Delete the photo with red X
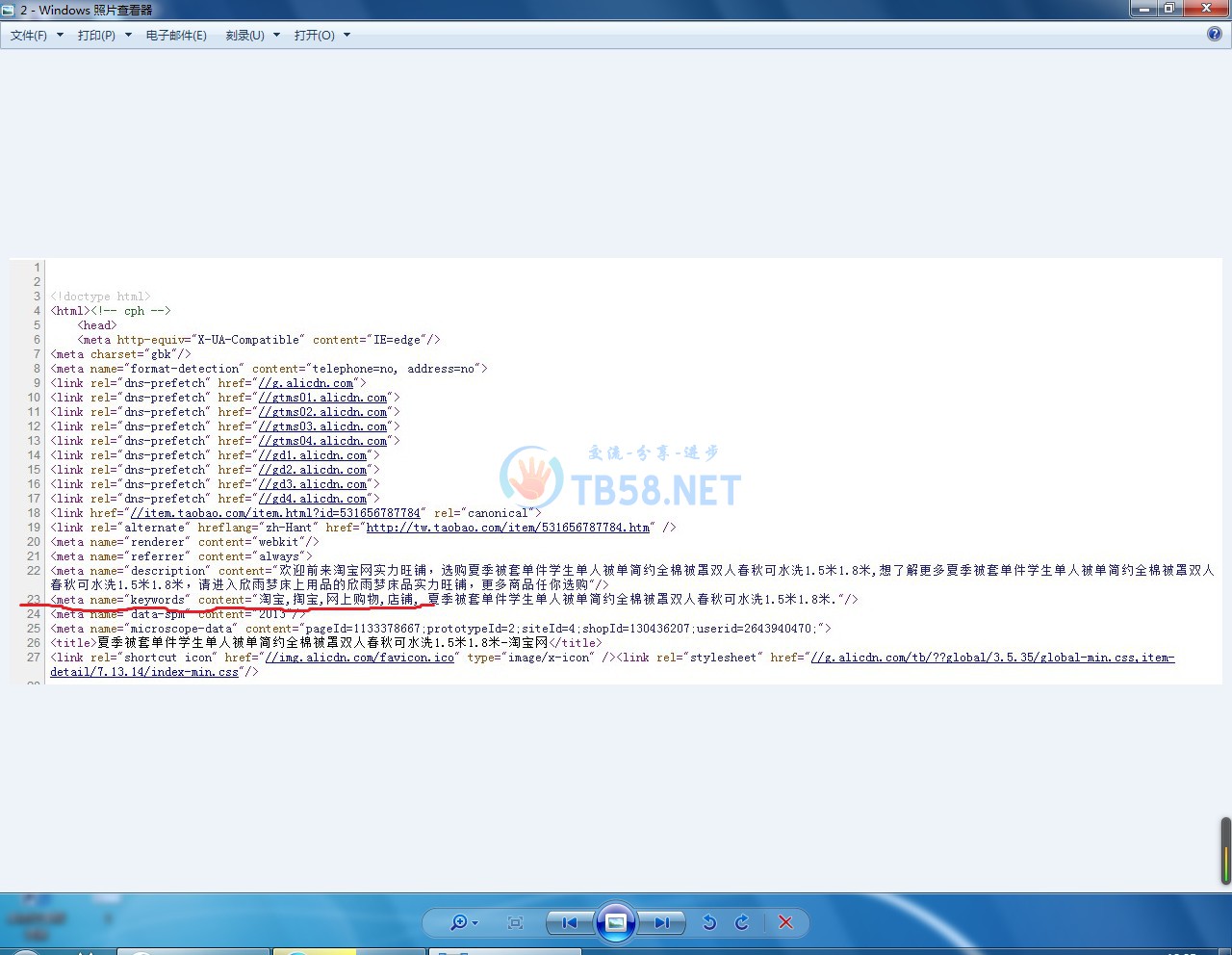The width and height of the screenshot is (1232, 955). [785, 922]
